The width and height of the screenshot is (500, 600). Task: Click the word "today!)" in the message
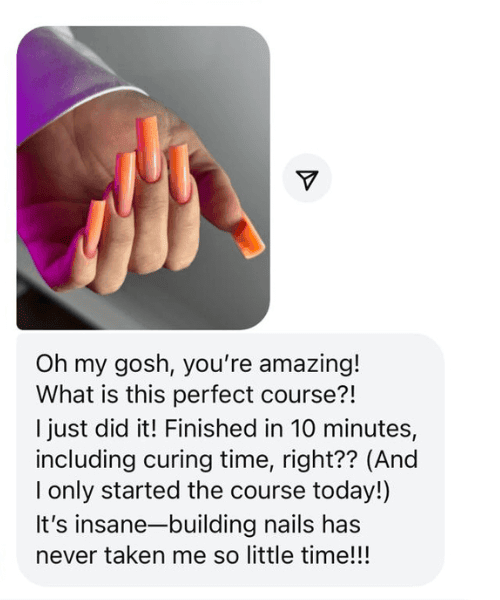352,491
